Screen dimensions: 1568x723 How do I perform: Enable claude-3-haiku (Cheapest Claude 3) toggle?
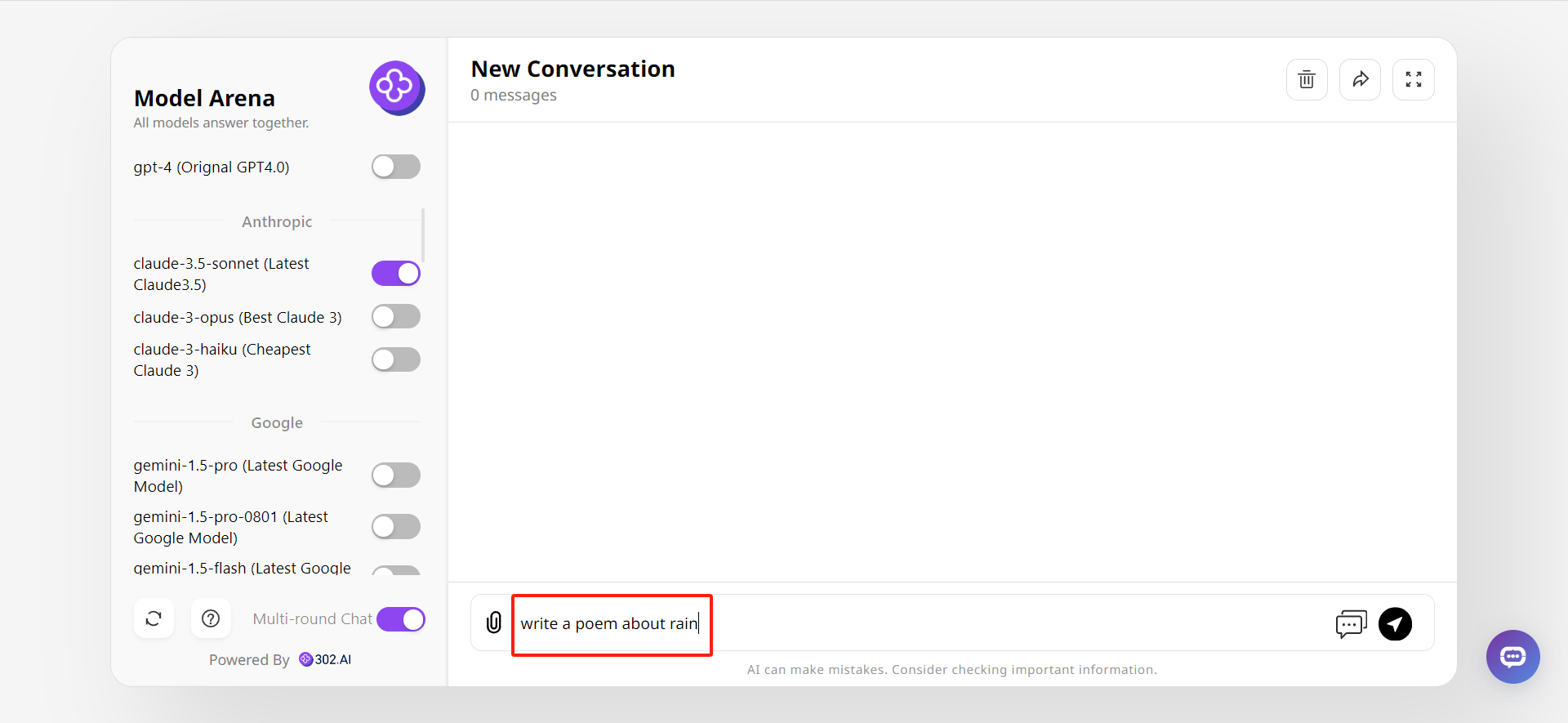coord(396,359)
